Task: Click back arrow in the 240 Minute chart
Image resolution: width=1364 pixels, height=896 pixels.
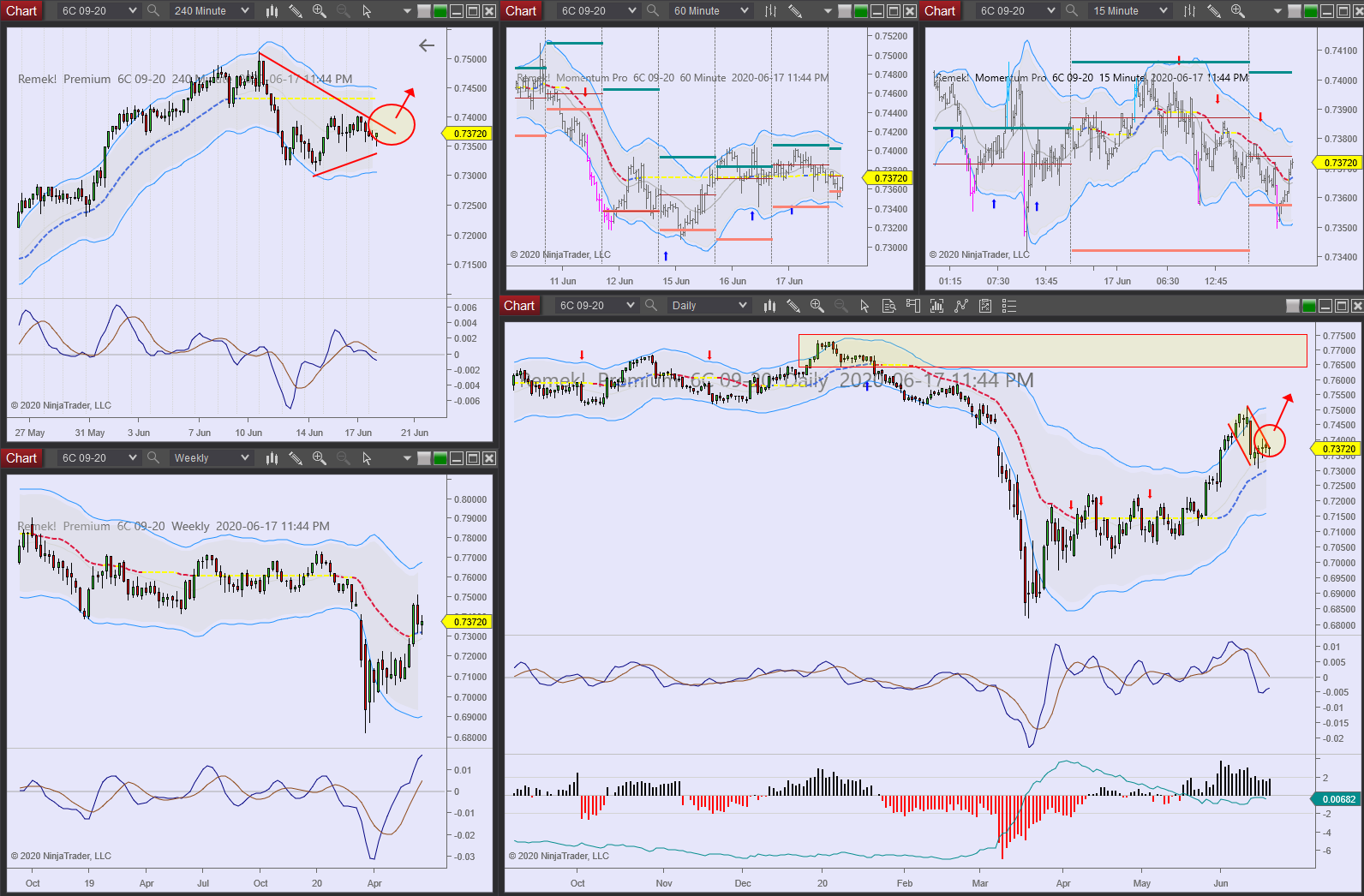Action: pyautogui.click(x=427, y=45)
